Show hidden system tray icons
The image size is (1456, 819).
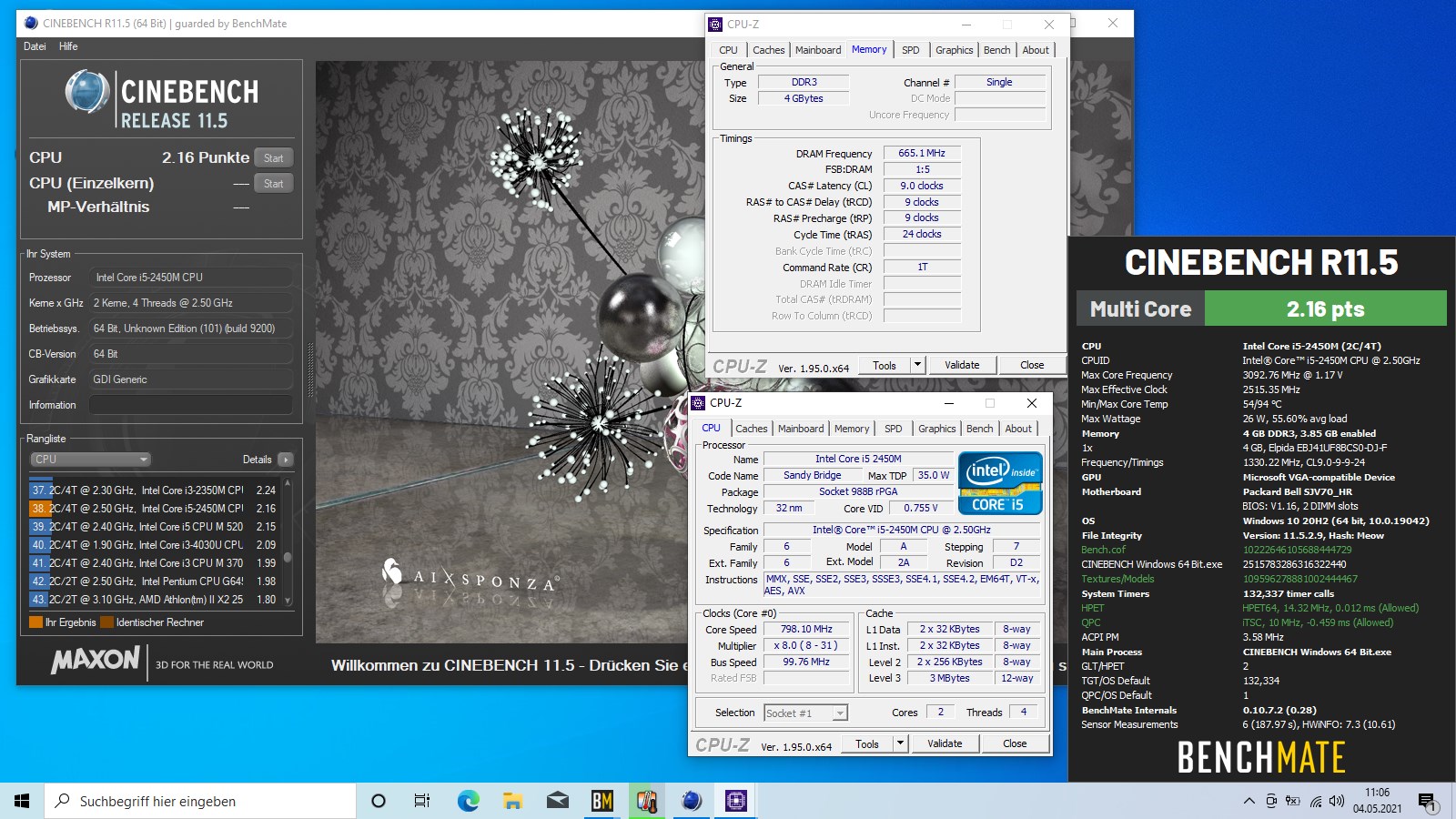tap(1249, 801)
